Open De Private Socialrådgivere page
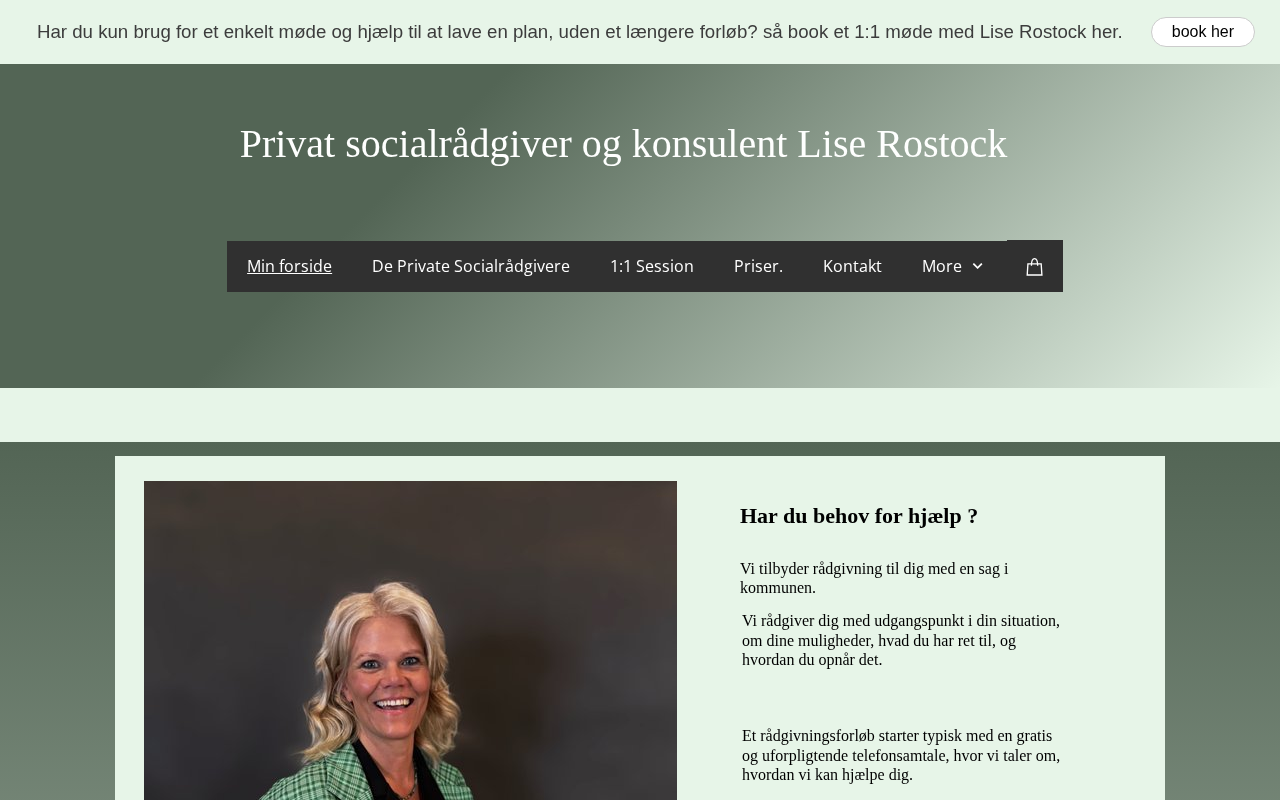The image size is (1280, 800). pyautogui.click(x=471, y=266)
